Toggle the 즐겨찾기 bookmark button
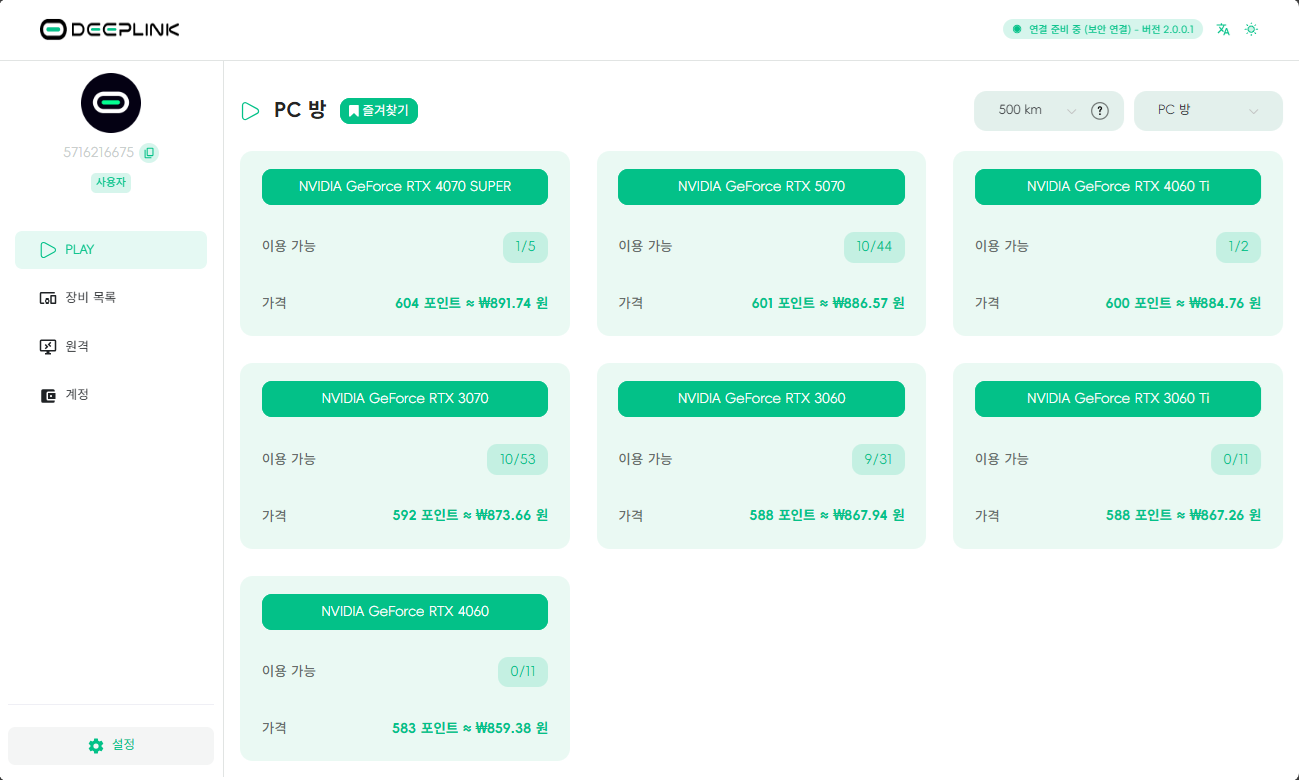Viewport: 1299px width, 780px height. click(379, 111)
